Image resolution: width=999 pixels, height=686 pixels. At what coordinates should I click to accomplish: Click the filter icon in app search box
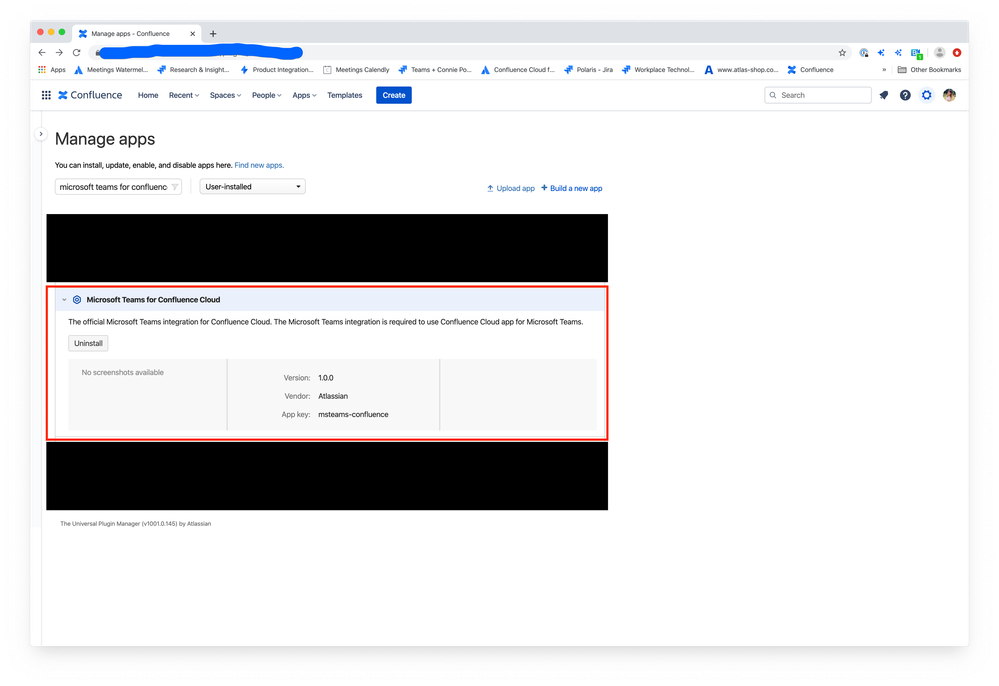tap(175, 187)
